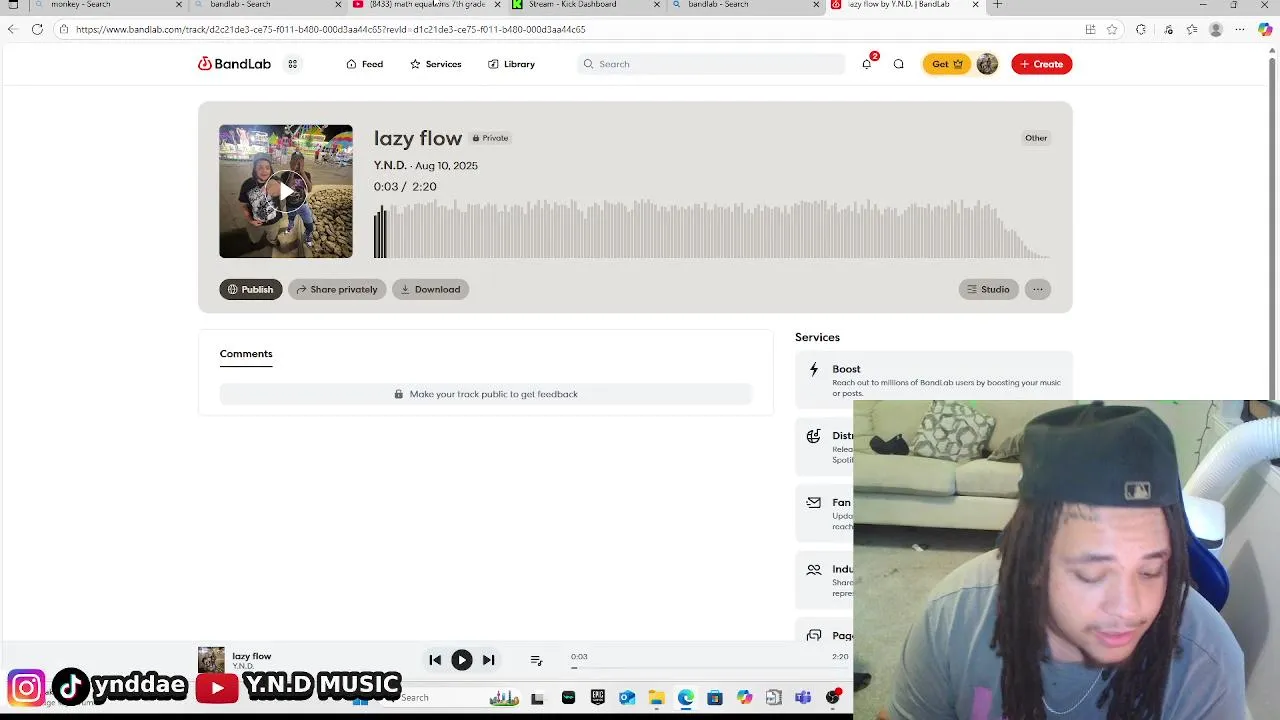Open the Library page

coord(511,64)
